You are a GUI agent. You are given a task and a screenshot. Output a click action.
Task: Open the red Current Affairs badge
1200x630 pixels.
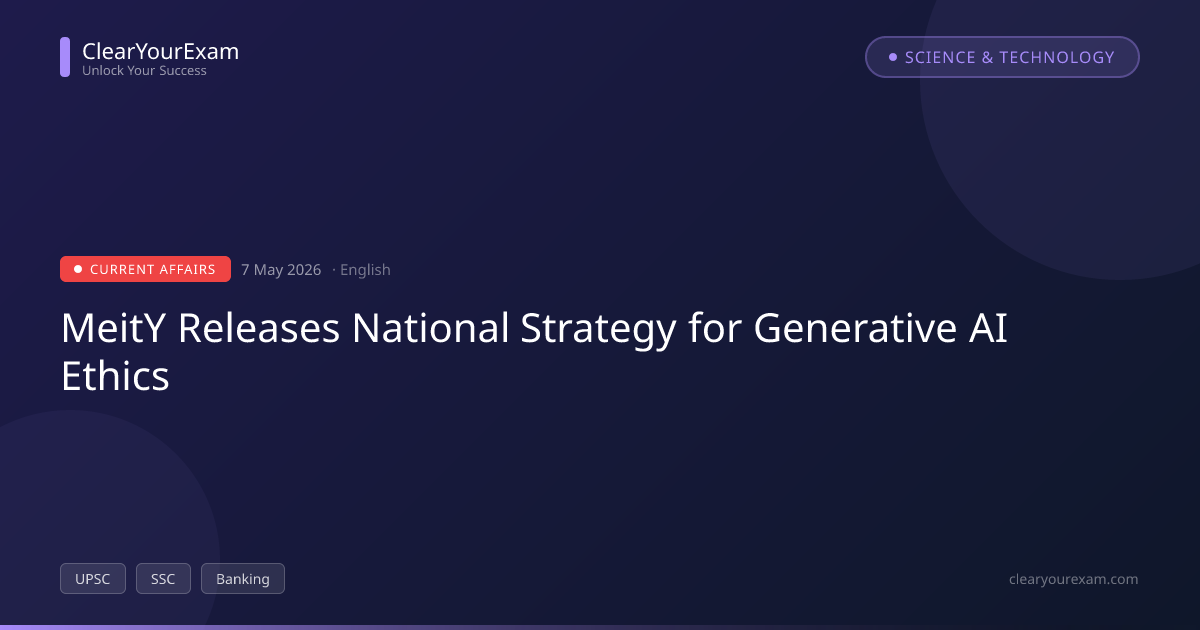pyautogui.click(x=145, y=269)
